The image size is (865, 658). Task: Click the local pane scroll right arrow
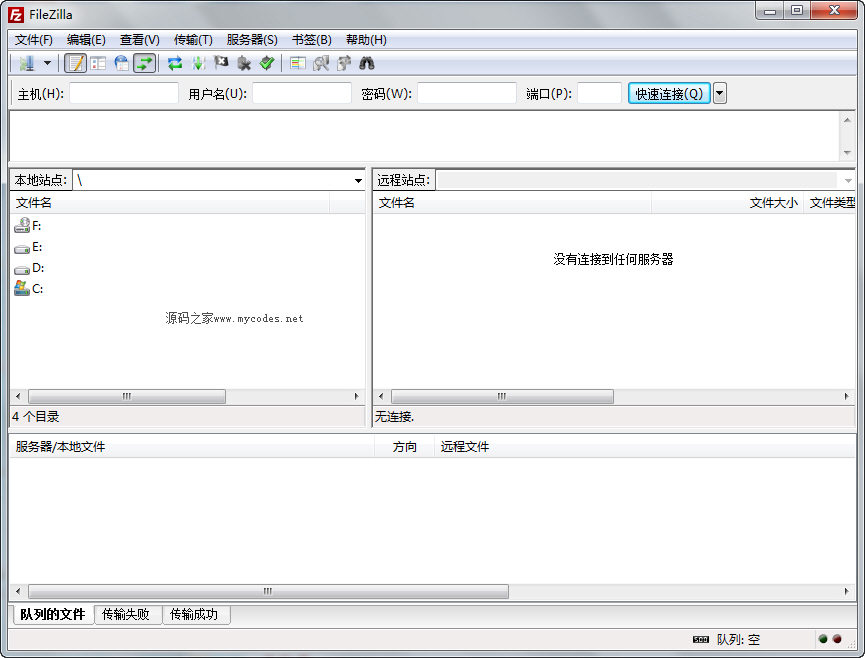pyautogui.click(x=356, y=397)
